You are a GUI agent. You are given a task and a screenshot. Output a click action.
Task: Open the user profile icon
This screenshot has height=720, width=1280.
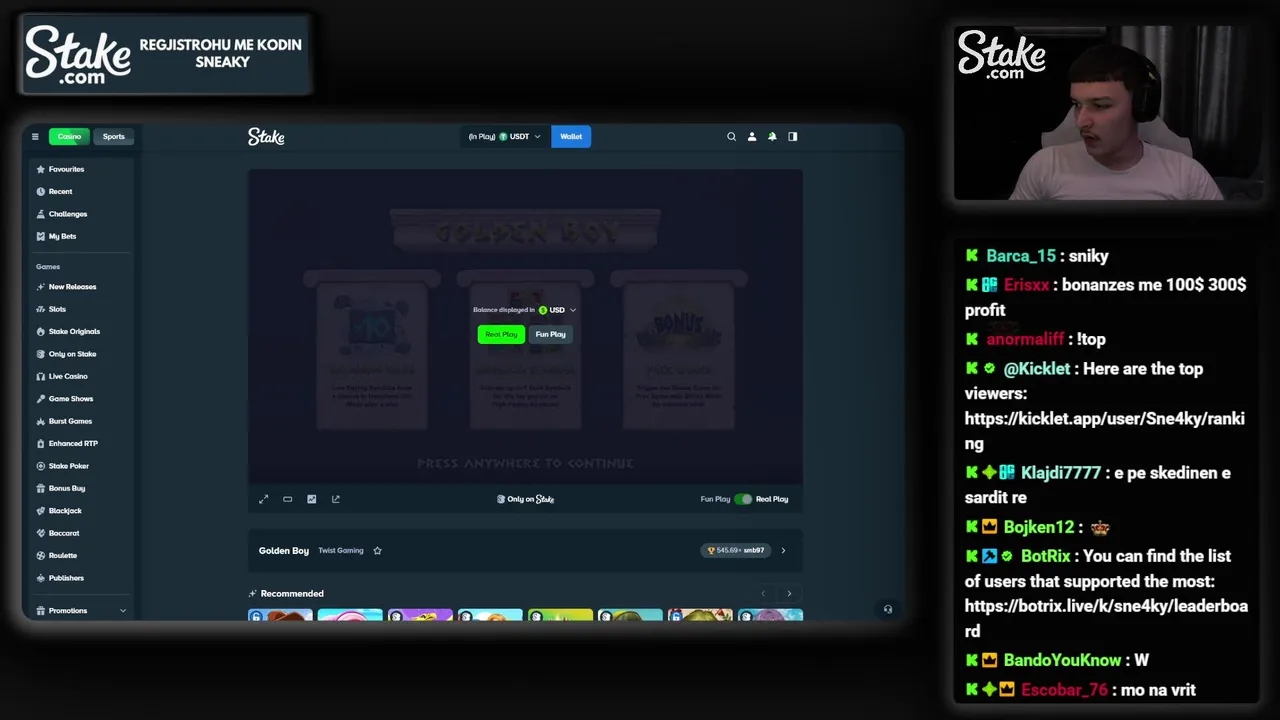[752, 137]
